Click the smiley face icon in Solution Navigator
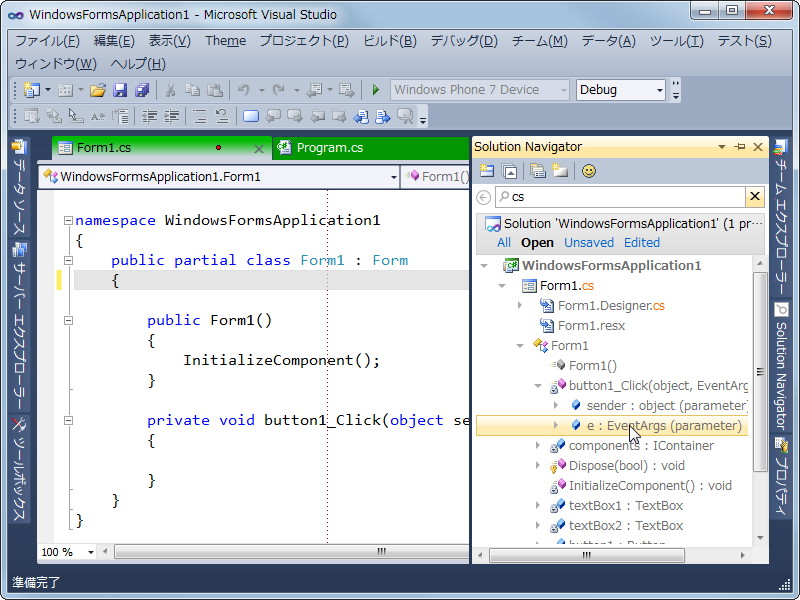The image size is (800, 600). (x=589, y=171)
